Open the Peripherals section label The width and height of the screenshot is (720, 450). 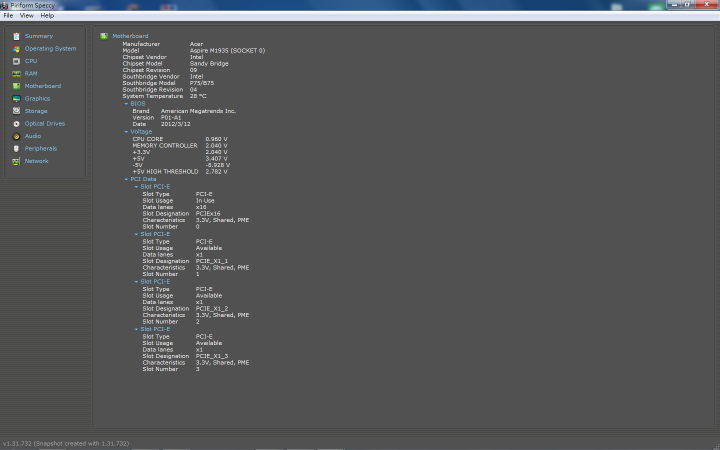(41, 148)
